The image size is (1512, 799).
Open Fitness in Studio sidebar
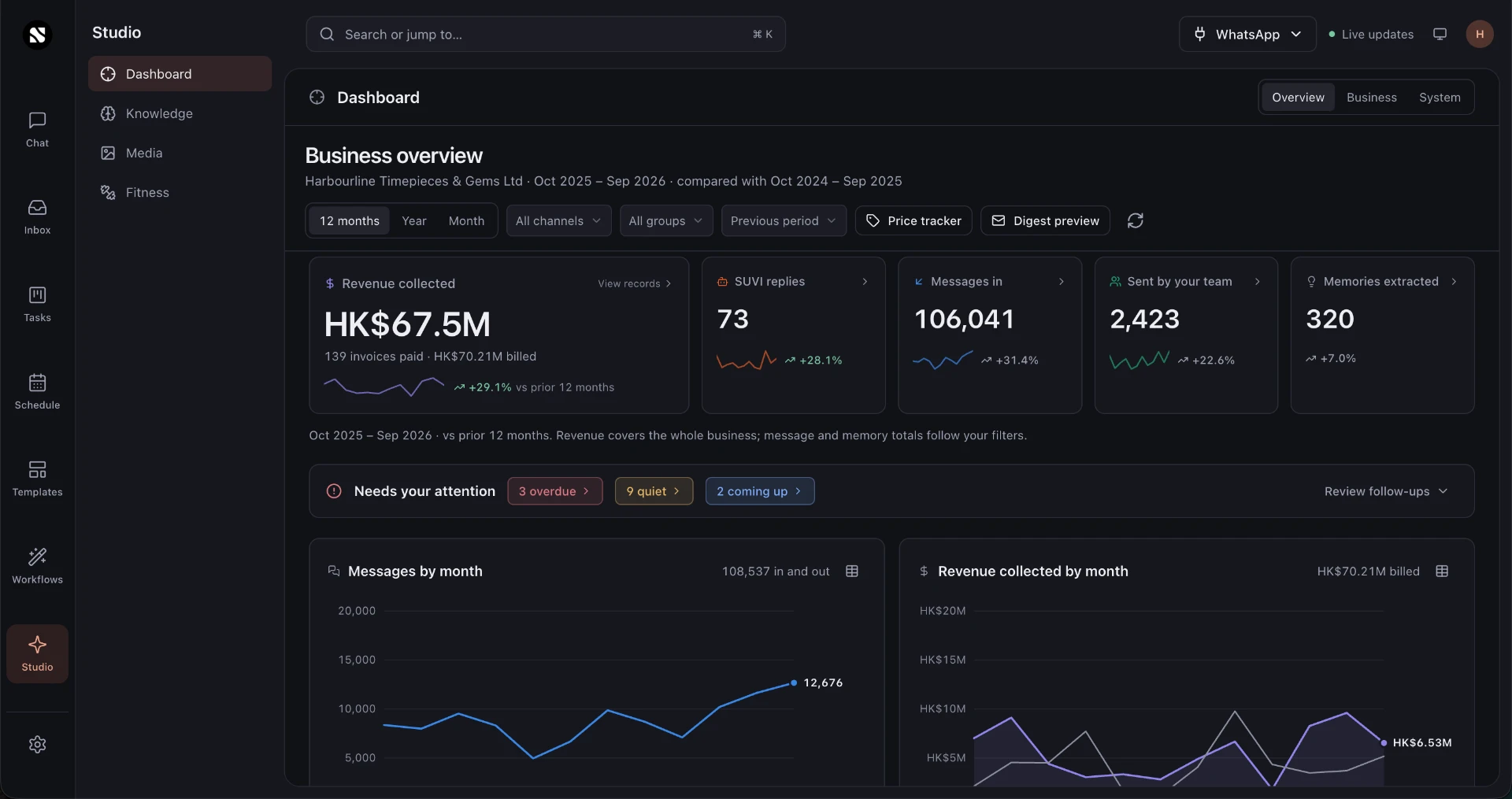coord(180,192)
